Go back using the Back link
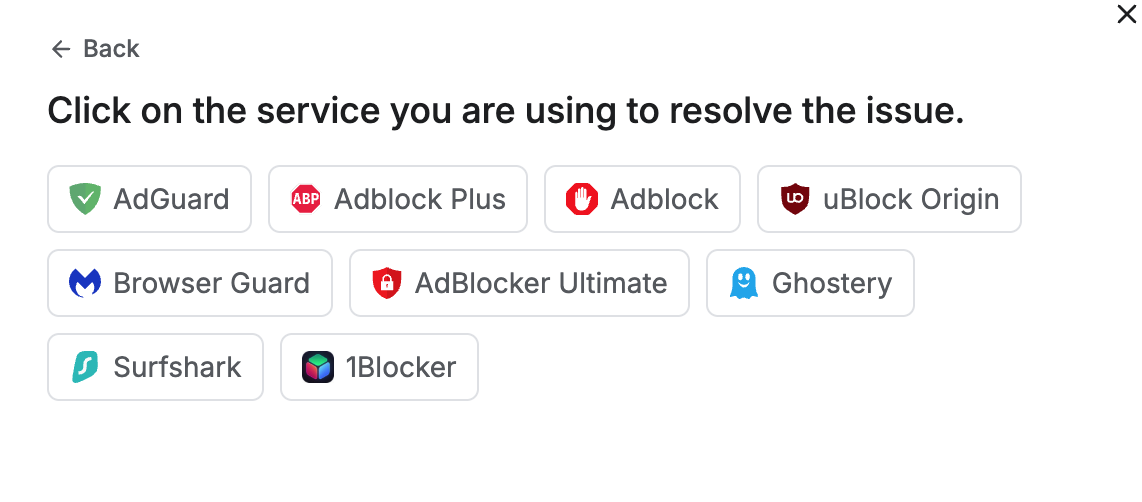 pyautogui.click(x=96, y=49)
